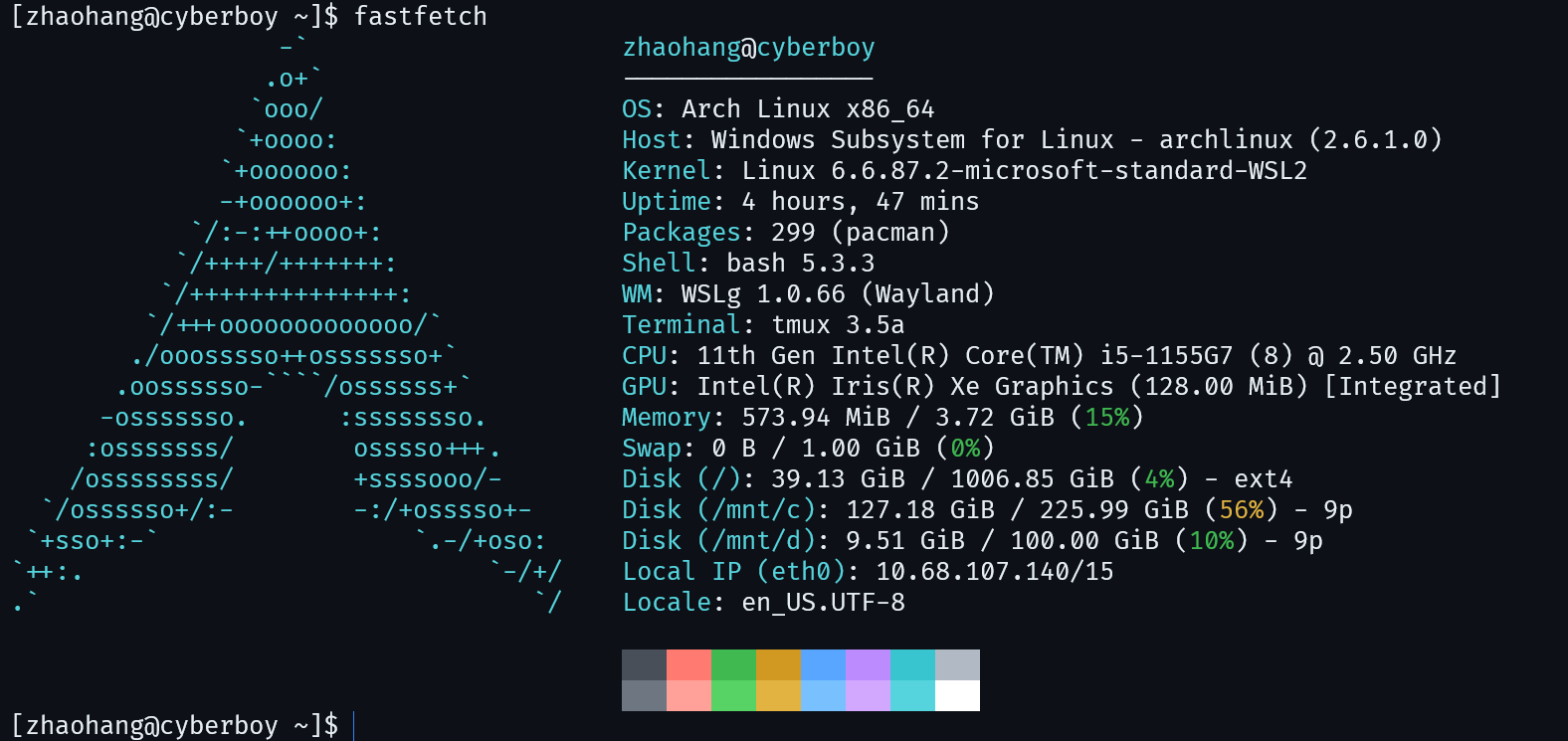Screen dimensions: 1568x741
Task: Click the '4 hours, 47 mins' value
Action: (860, 202)
